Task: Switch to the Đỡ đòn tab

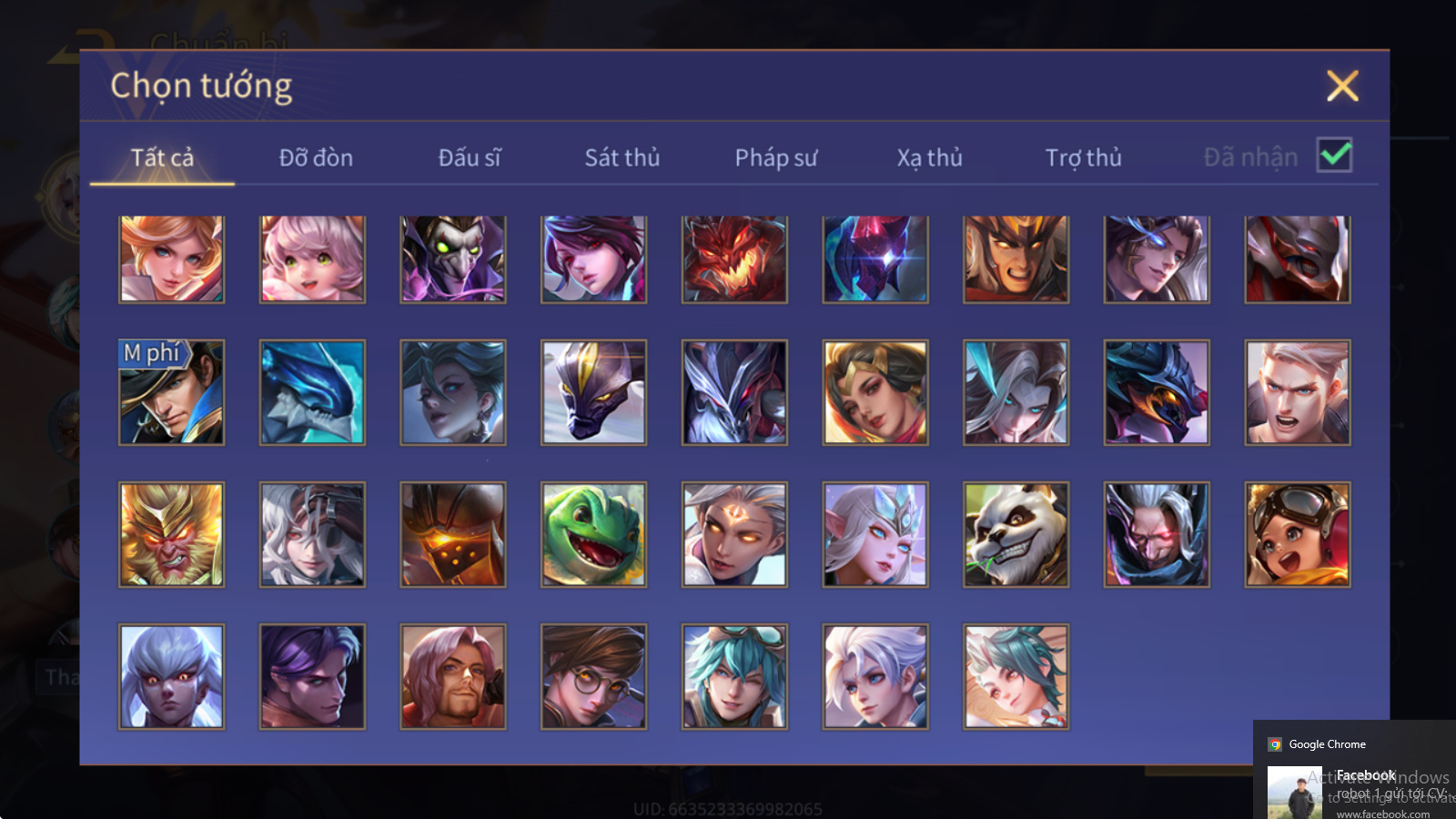Action: (316, 157)
